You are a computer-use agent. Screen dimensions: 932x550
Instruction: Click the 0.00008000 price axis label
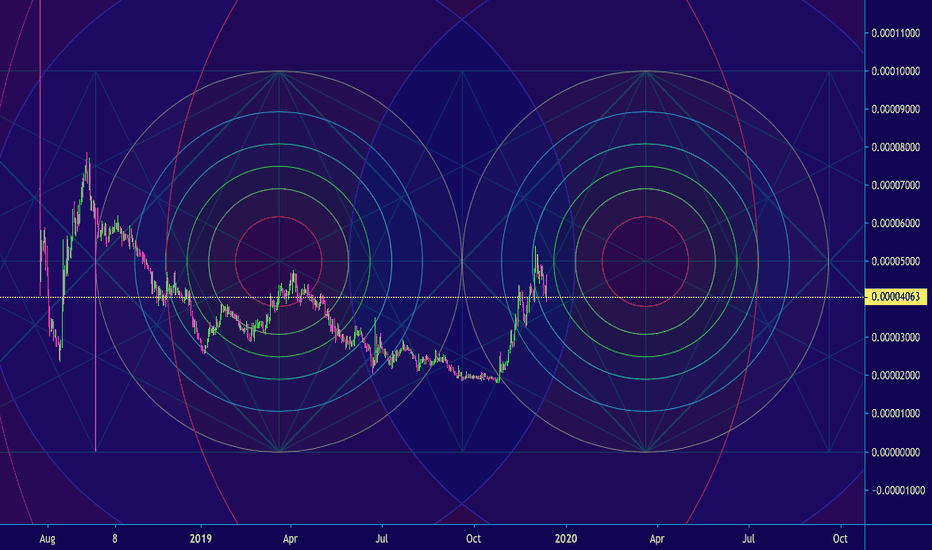[896, 147]
